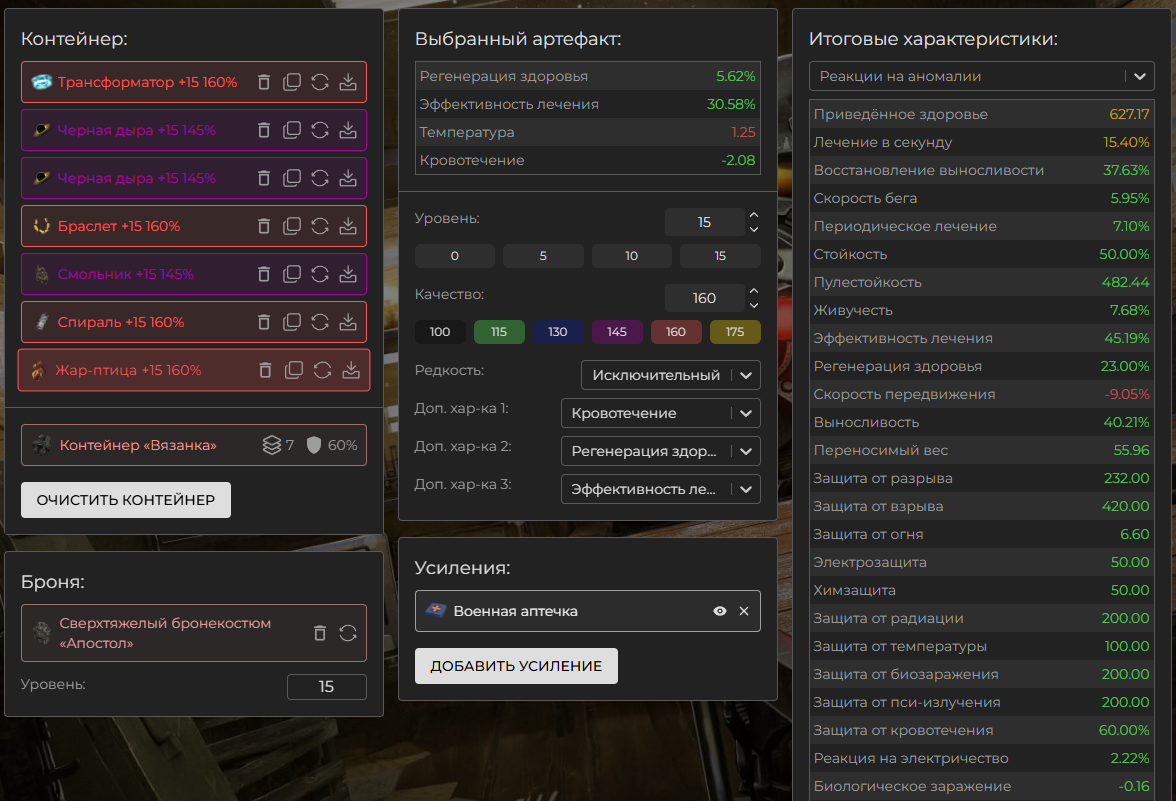Delete the Жар-птица artifact
The width and height of the screenshot is (1176, 801).
coord(266,370)
